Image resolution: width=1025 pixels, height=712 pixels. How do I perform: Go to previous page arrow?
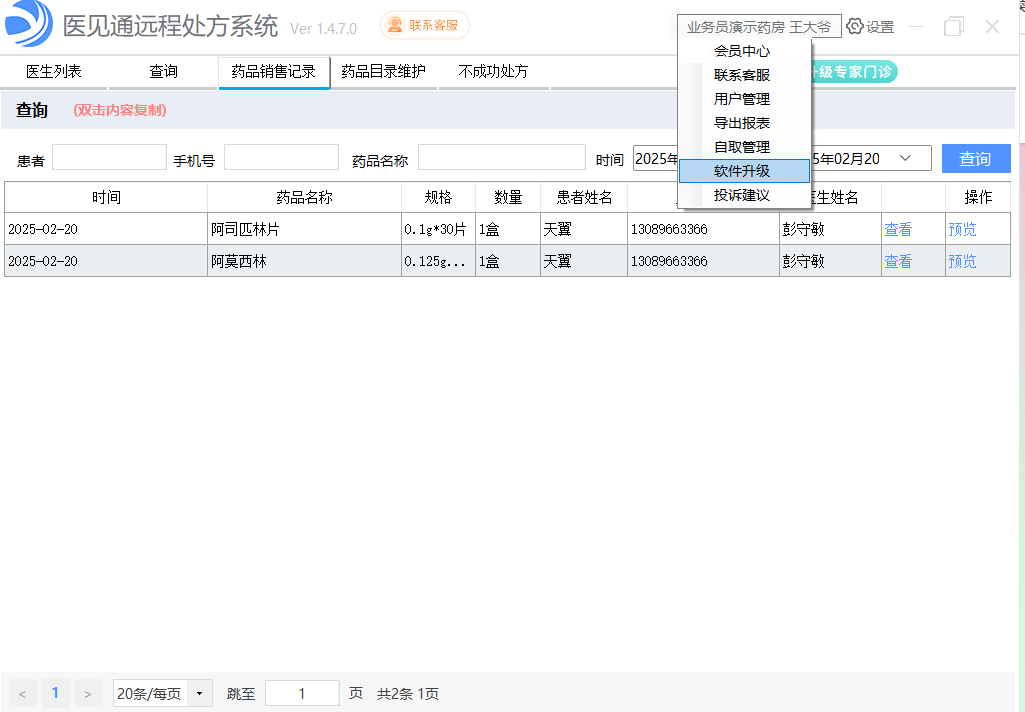click(x=22, y=693)
